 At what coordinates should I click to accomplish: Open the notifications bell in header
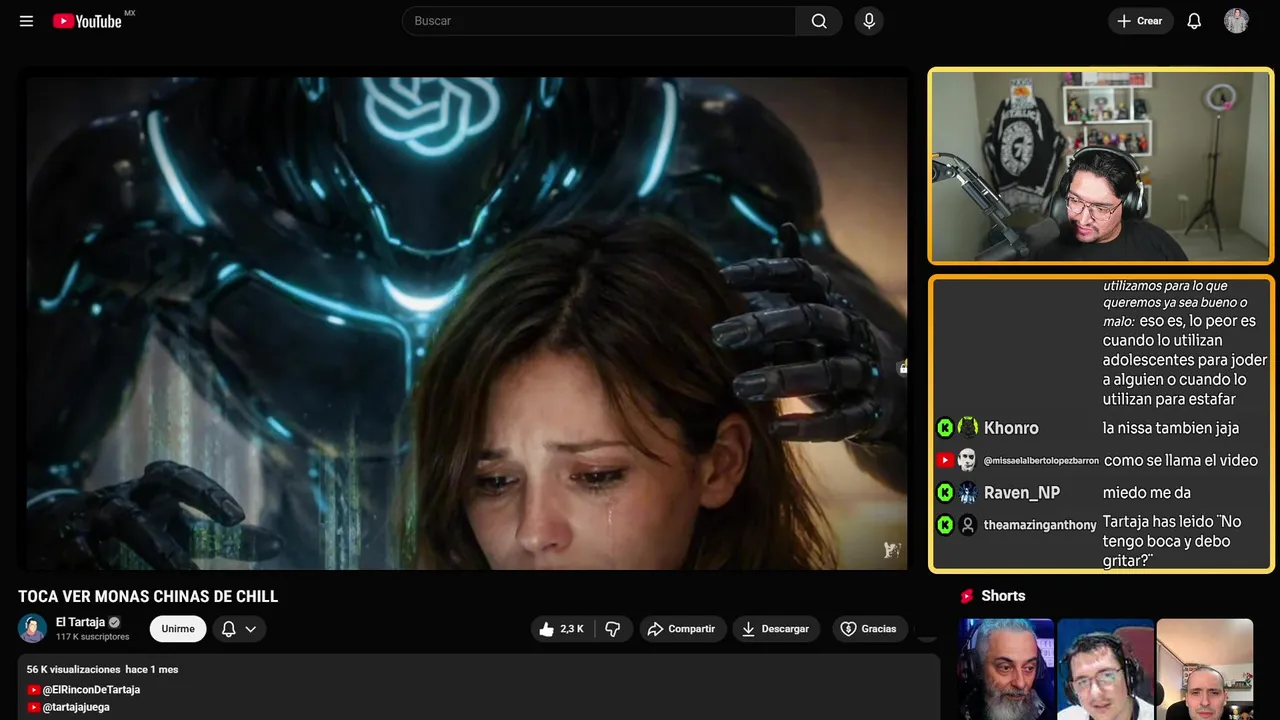pyautogui.click(x=1194, y=21)
